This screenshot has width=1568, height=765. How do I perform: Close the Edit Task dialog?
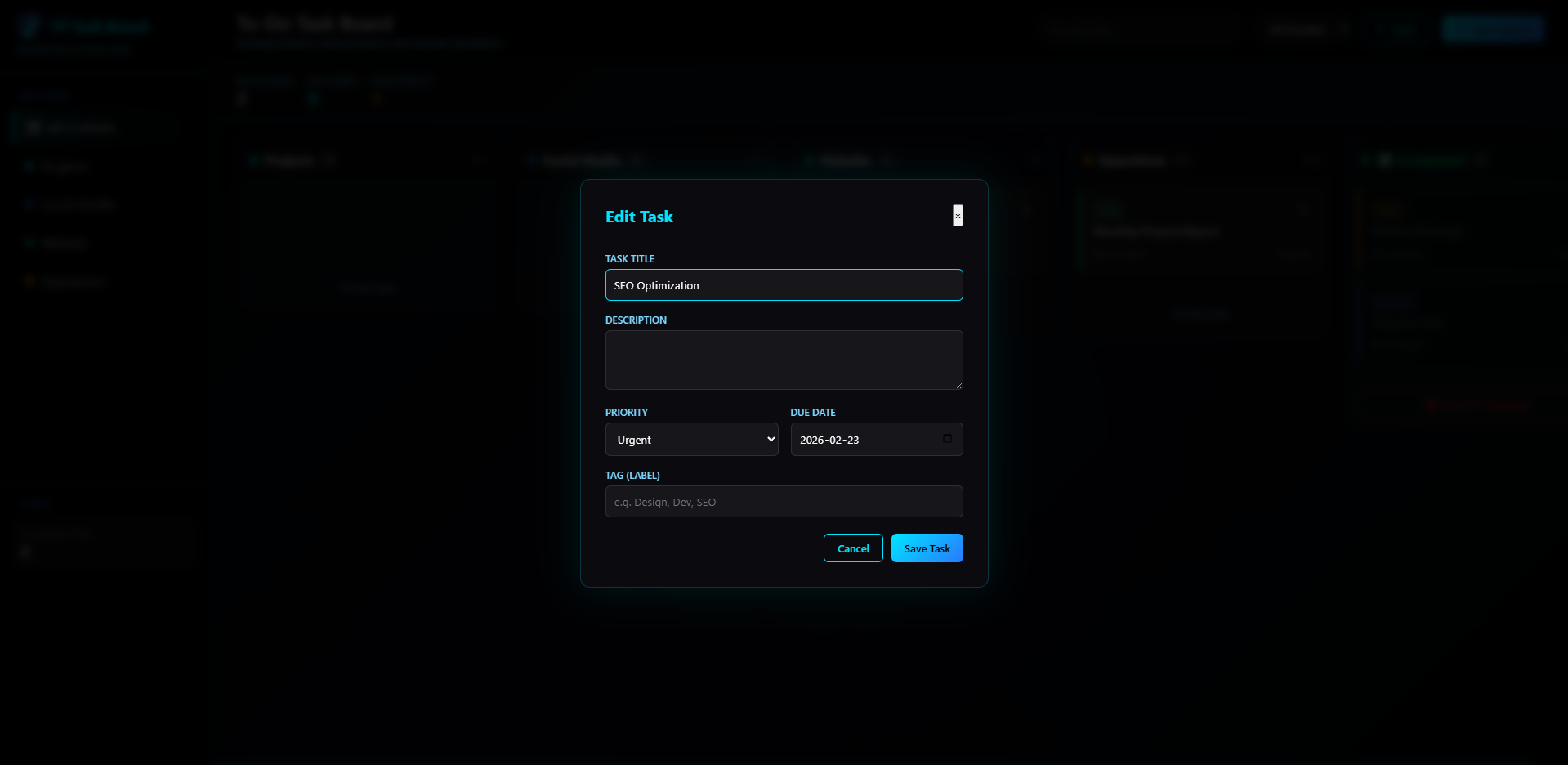coord(958,216)
